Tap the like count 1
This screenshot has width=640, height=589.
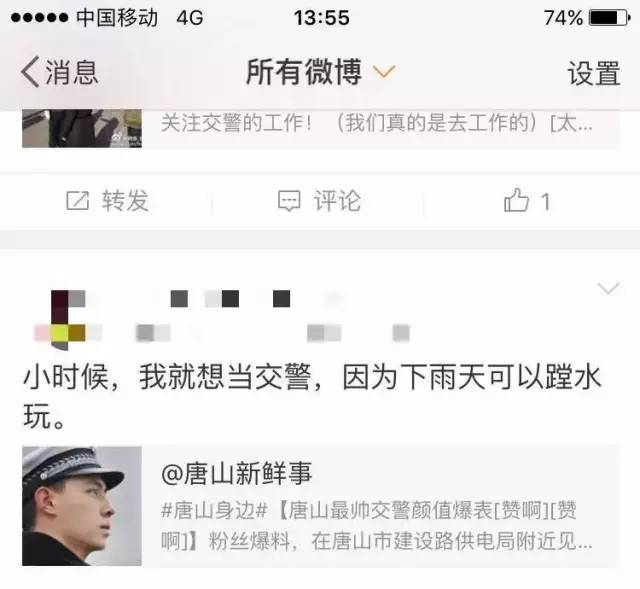click(x=546, y=201)
